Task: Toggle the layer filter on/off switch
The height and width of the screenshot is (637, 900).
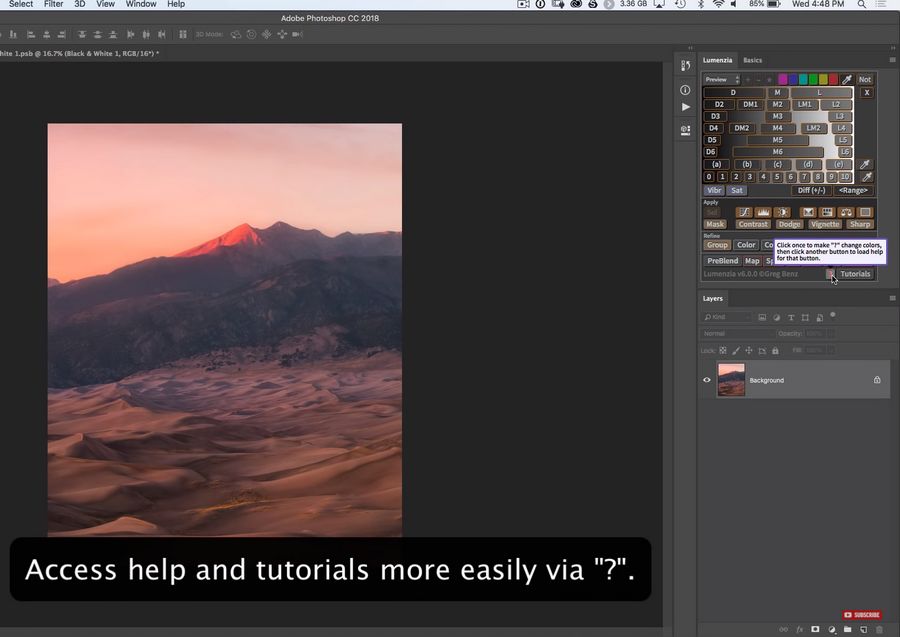Action: click(833, 315)
